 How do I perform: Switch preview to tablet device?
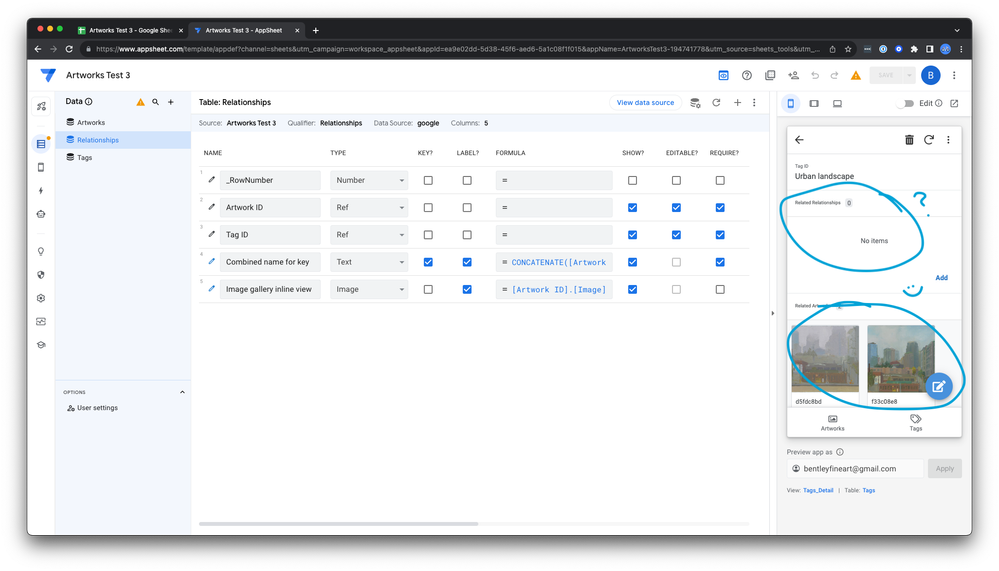pos(814,103)
